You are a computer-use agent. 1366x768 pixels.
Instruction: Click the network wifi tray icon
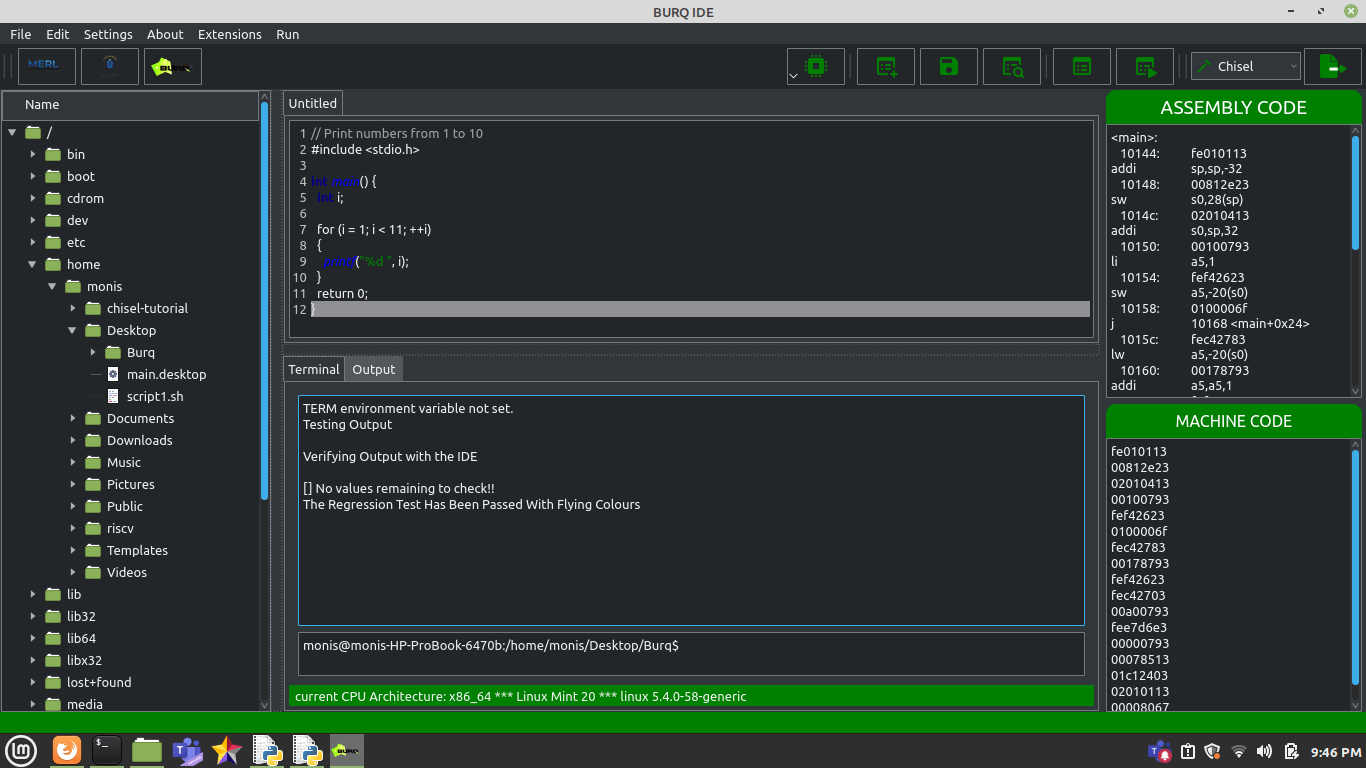[x=1239, y=751]
